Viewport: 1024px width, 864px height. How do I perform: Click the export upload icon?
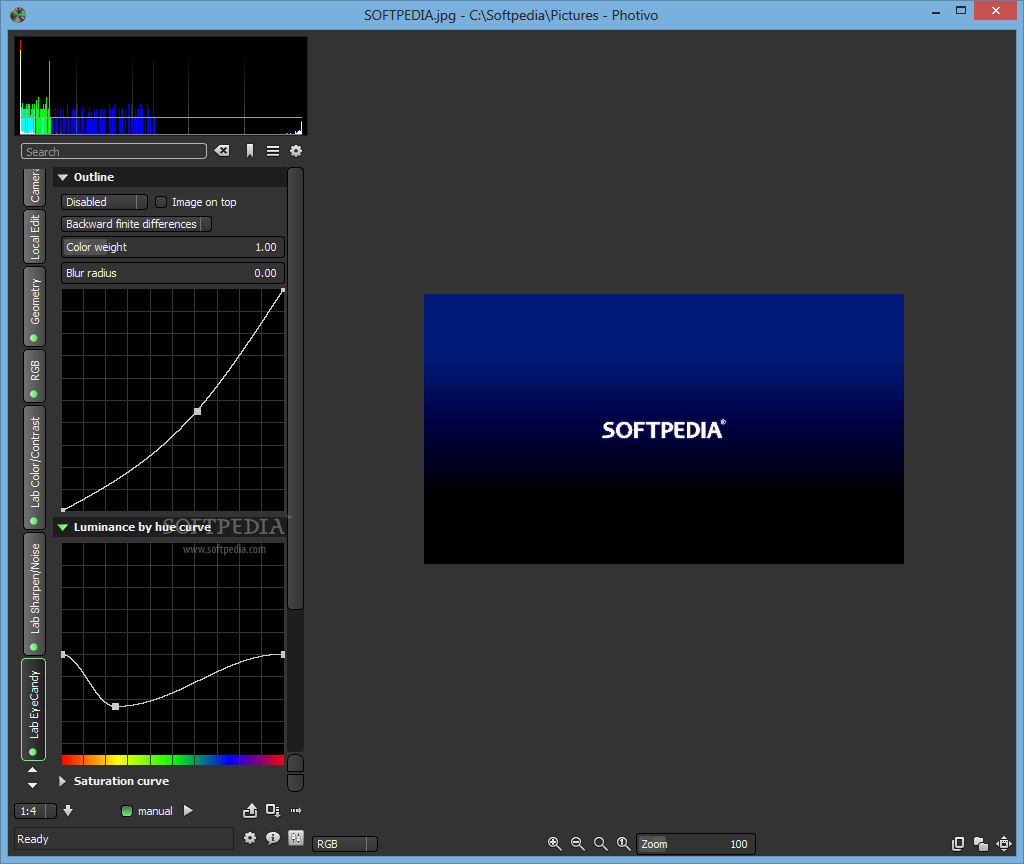[250, 810]
